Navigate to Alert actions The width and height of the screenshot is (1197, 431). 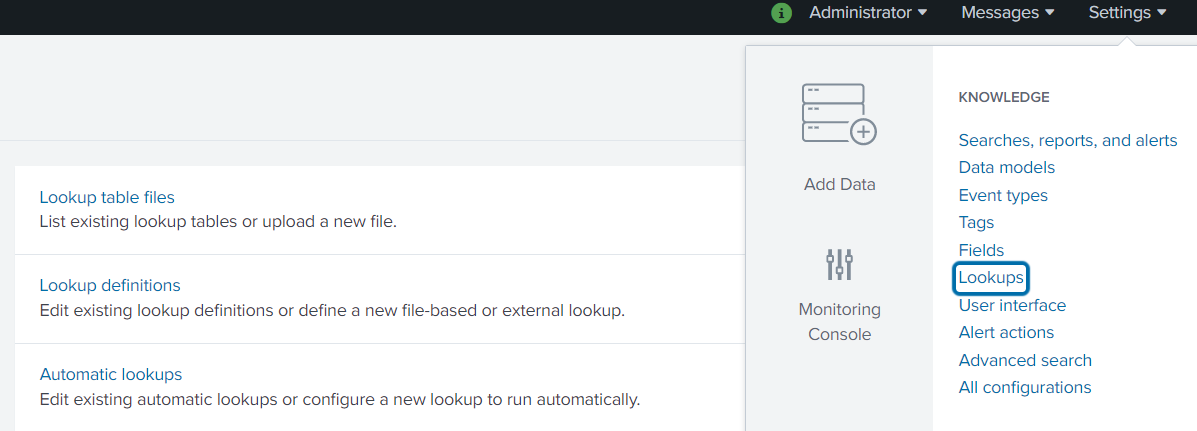[1006, 332]
